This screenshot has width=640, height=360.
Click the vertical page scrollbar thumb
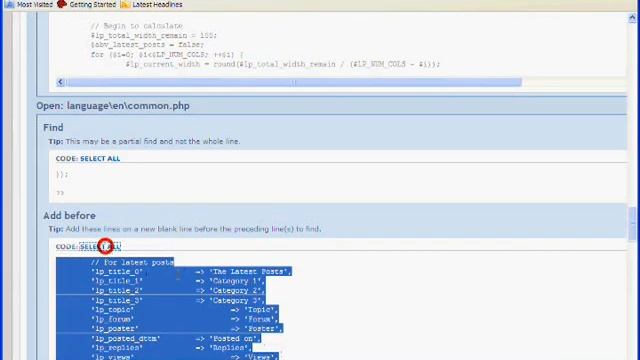[x=632, y=224]
